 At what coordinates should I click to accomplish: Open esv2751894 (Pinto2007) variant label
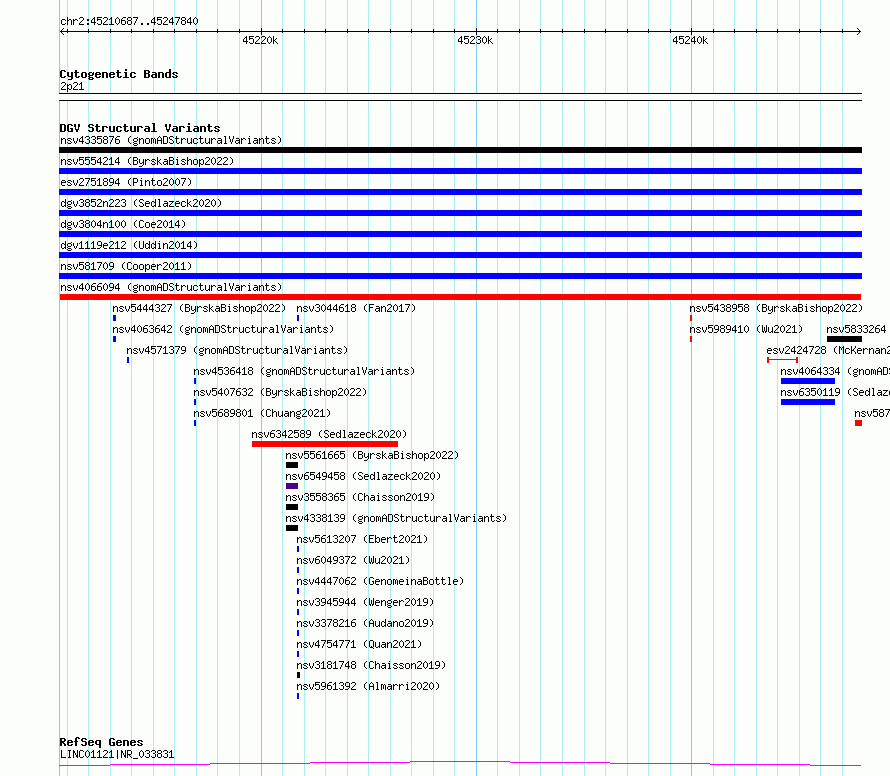click(x=126, y=182)
